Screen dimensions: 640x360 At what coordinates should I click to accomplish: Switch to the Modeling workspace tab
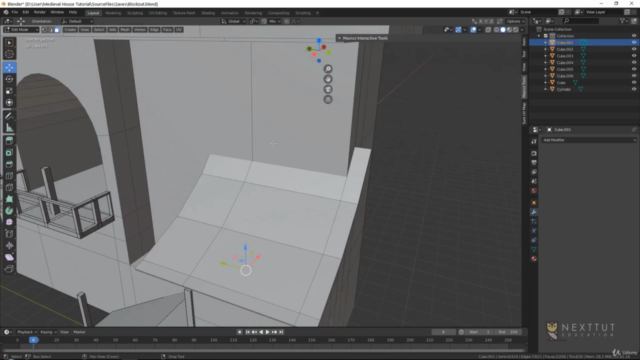click(x=113, y=13)
